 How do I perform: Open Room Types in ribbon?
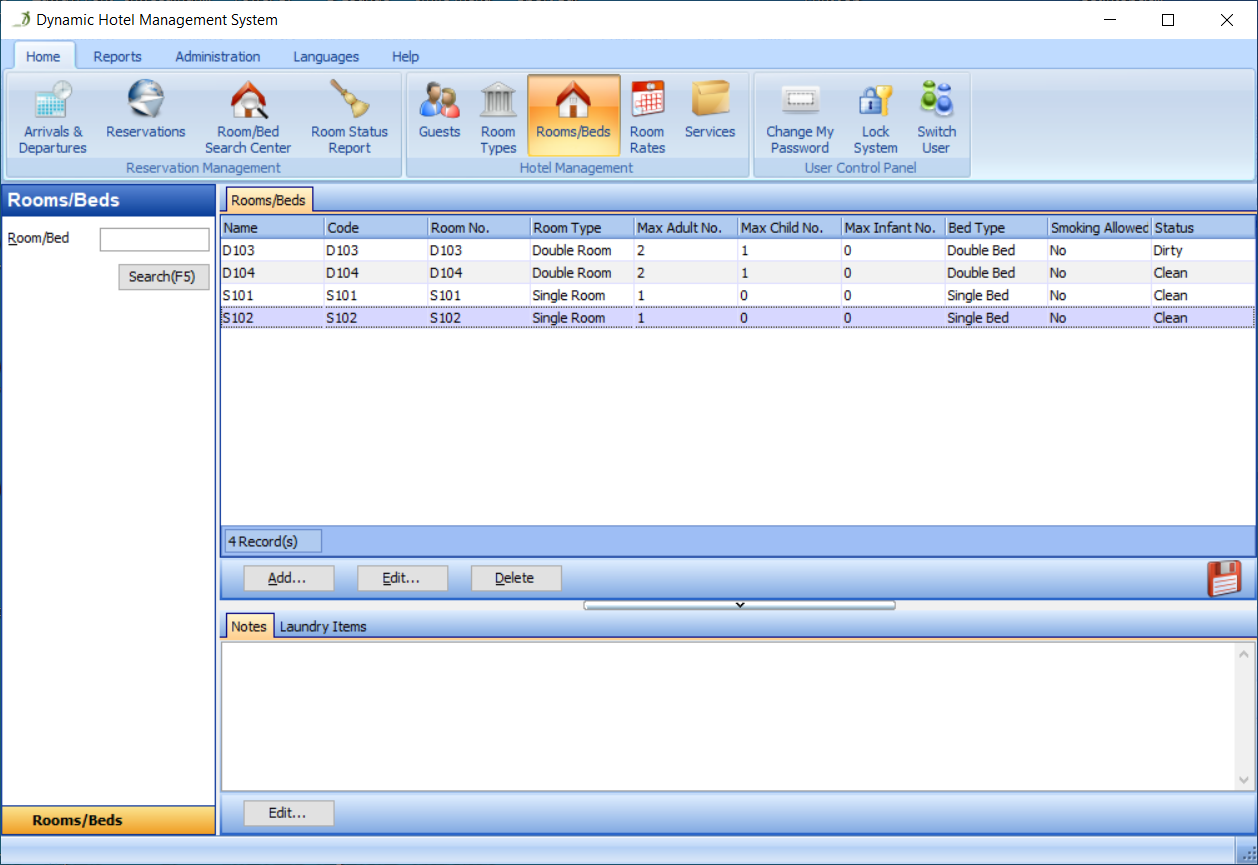[x=498, y=117]
